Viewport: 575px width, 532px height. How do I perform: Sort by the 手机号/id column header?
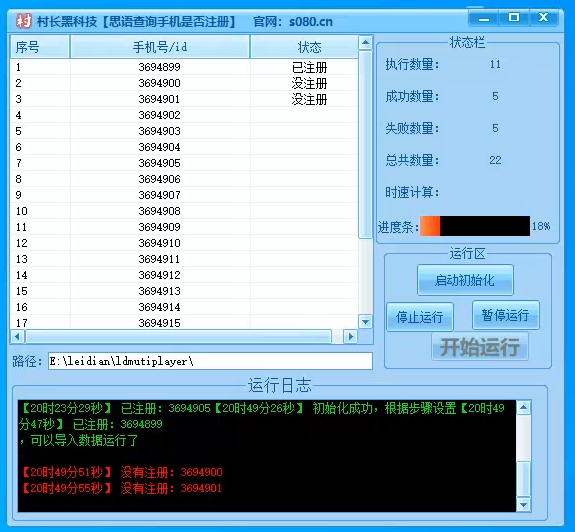click(160, 47)
